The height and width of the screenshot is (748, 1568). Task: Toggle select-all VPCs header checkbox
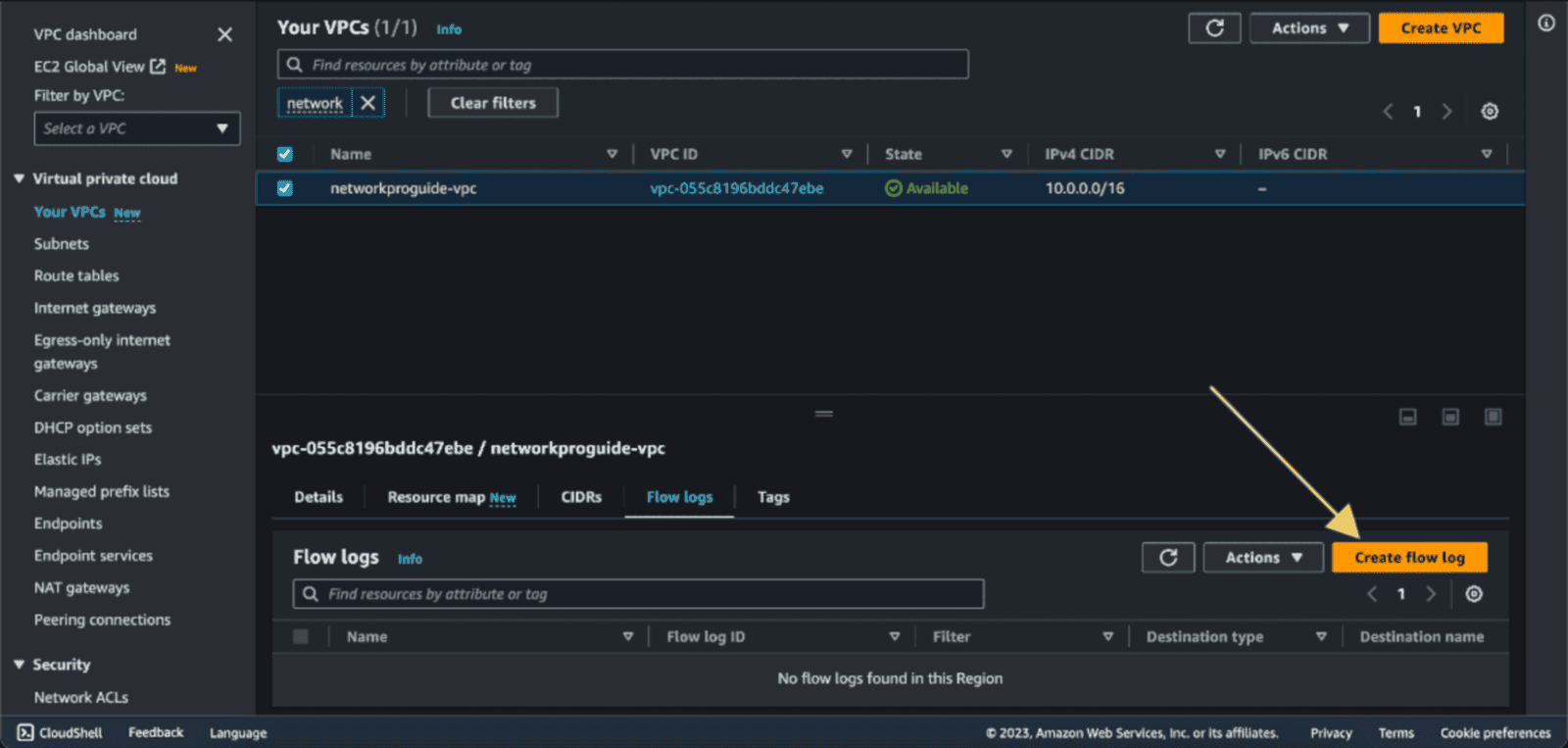pos(285,154)
